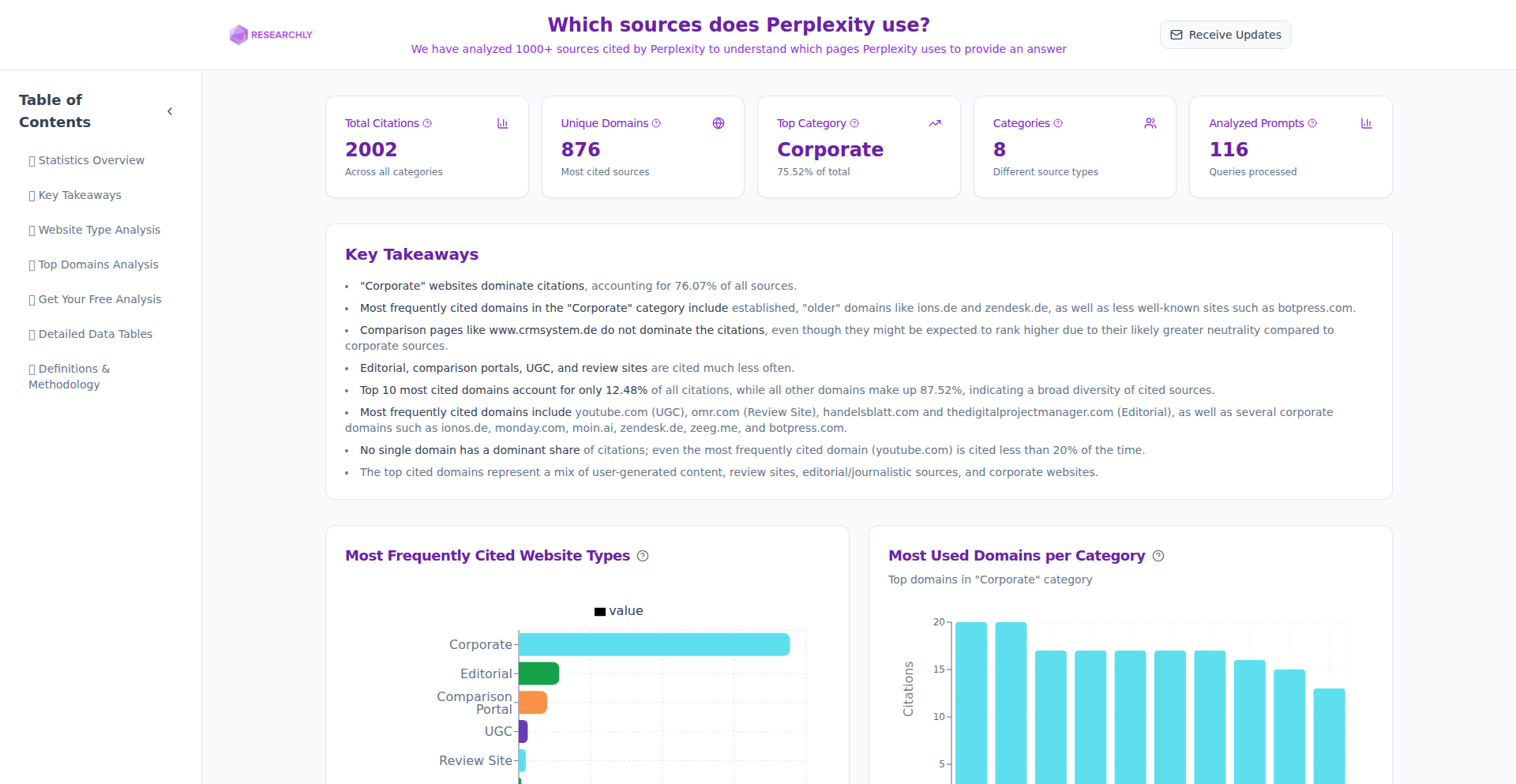Click the Researchly logo
The image size is (1516, 784).
(x=271, y=35)
